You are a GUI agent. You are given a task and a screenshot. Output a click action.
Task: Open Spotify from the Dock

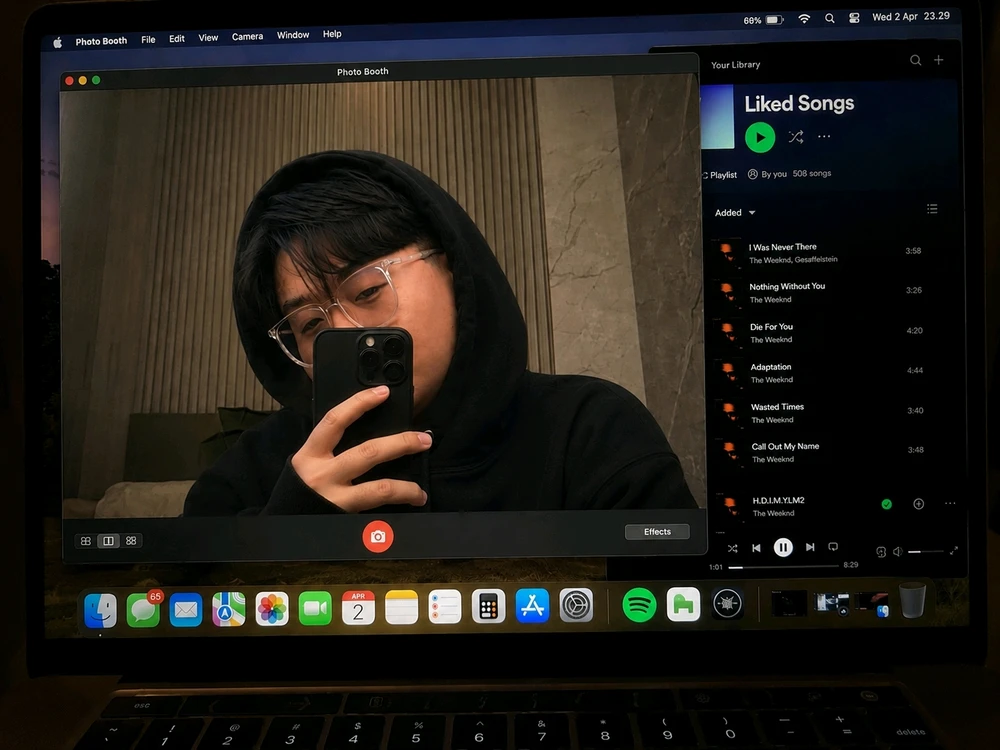click(639, 604)
